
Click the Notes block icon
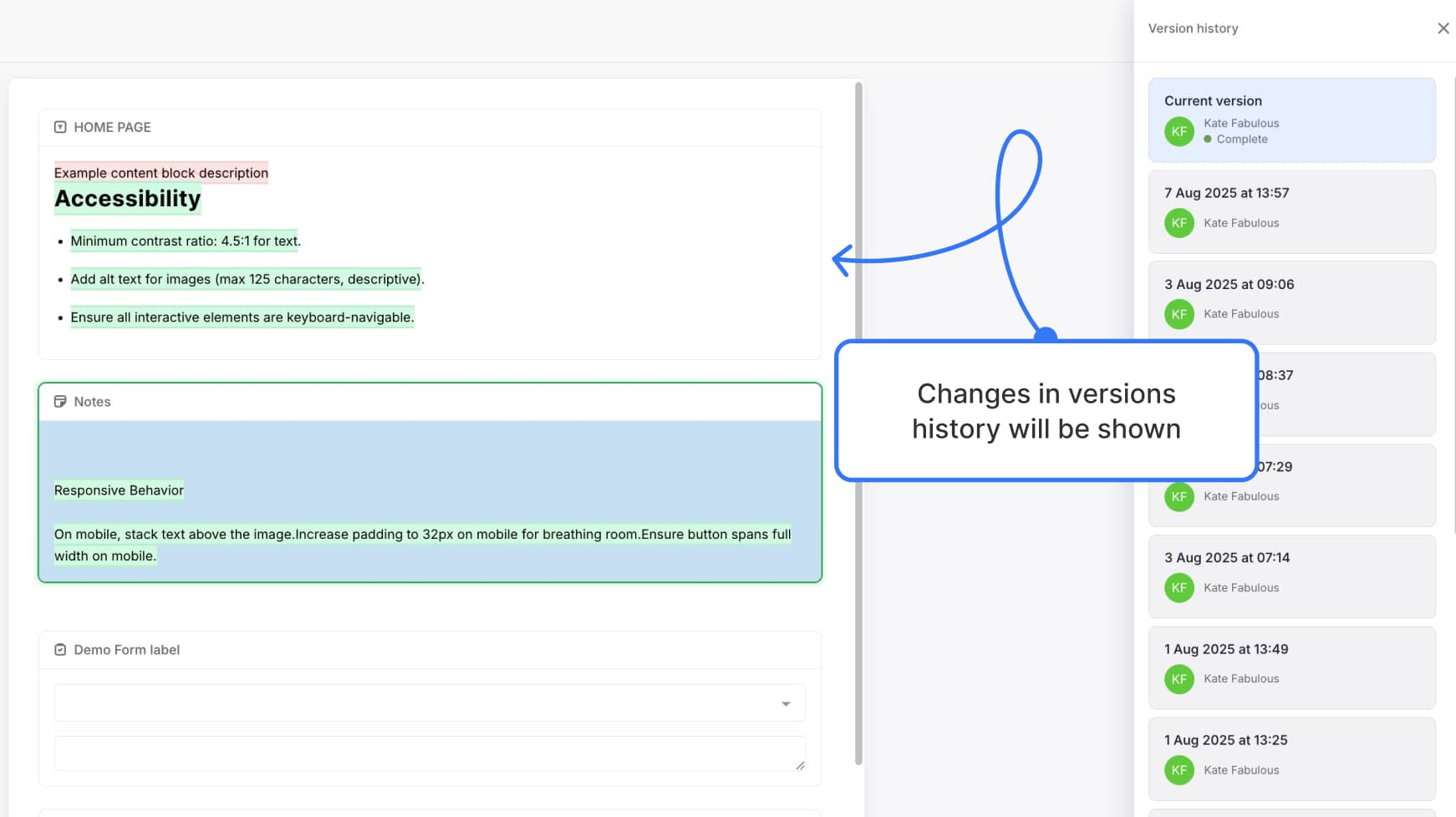60,402
